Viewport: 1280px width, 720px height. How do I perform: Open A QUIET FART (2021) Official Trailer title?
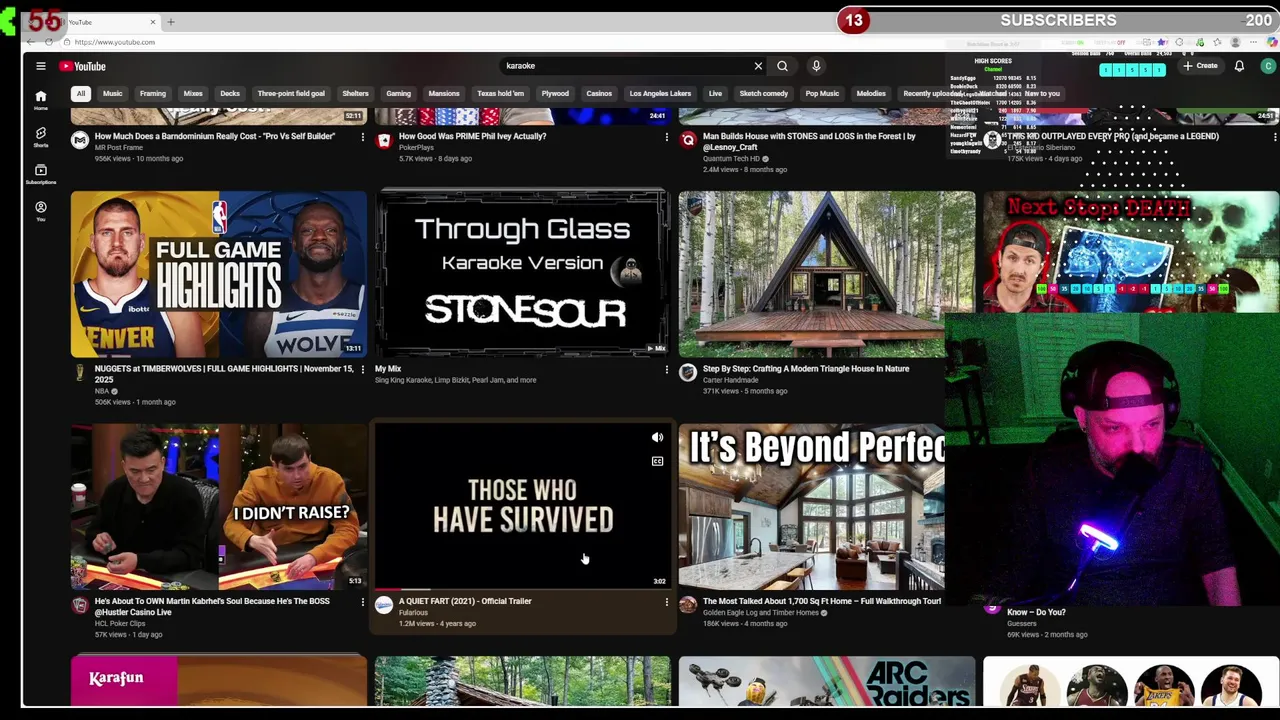click(x=465, y=601)
